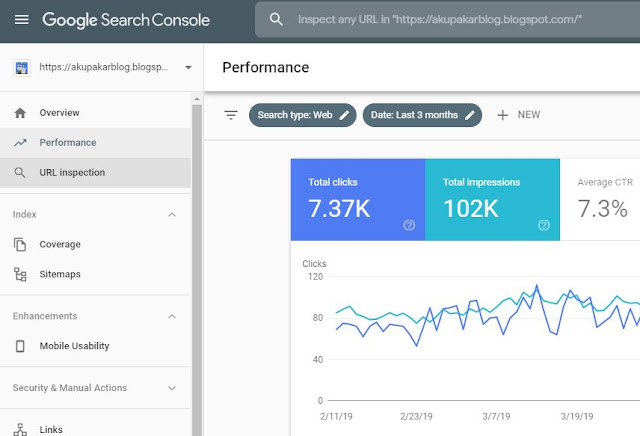
Task: Collapse the Enhancements section chevron
Action: pos(172,316)
